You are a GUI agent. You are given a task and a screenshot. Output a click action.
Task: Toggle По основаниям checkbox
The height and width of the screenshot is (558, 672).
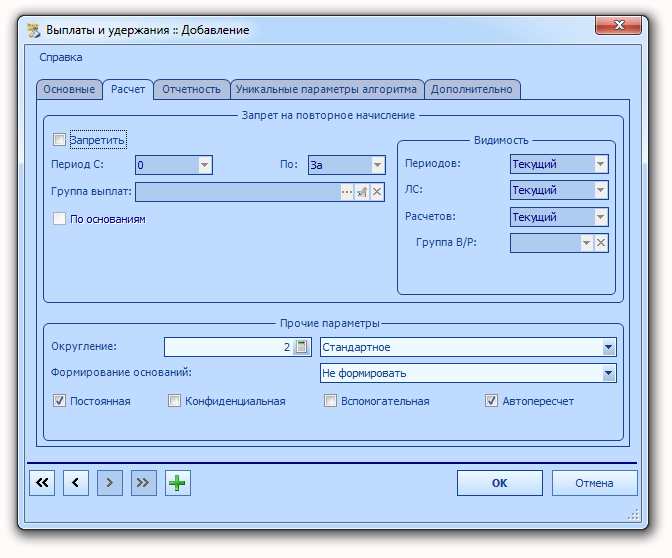(x=59, y=219)
